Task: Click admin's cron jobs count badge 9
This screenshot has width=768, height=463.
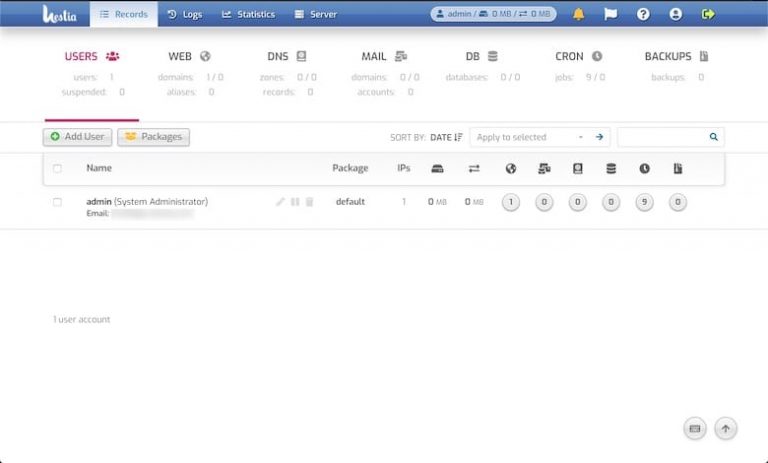Action: pos(644,202)
